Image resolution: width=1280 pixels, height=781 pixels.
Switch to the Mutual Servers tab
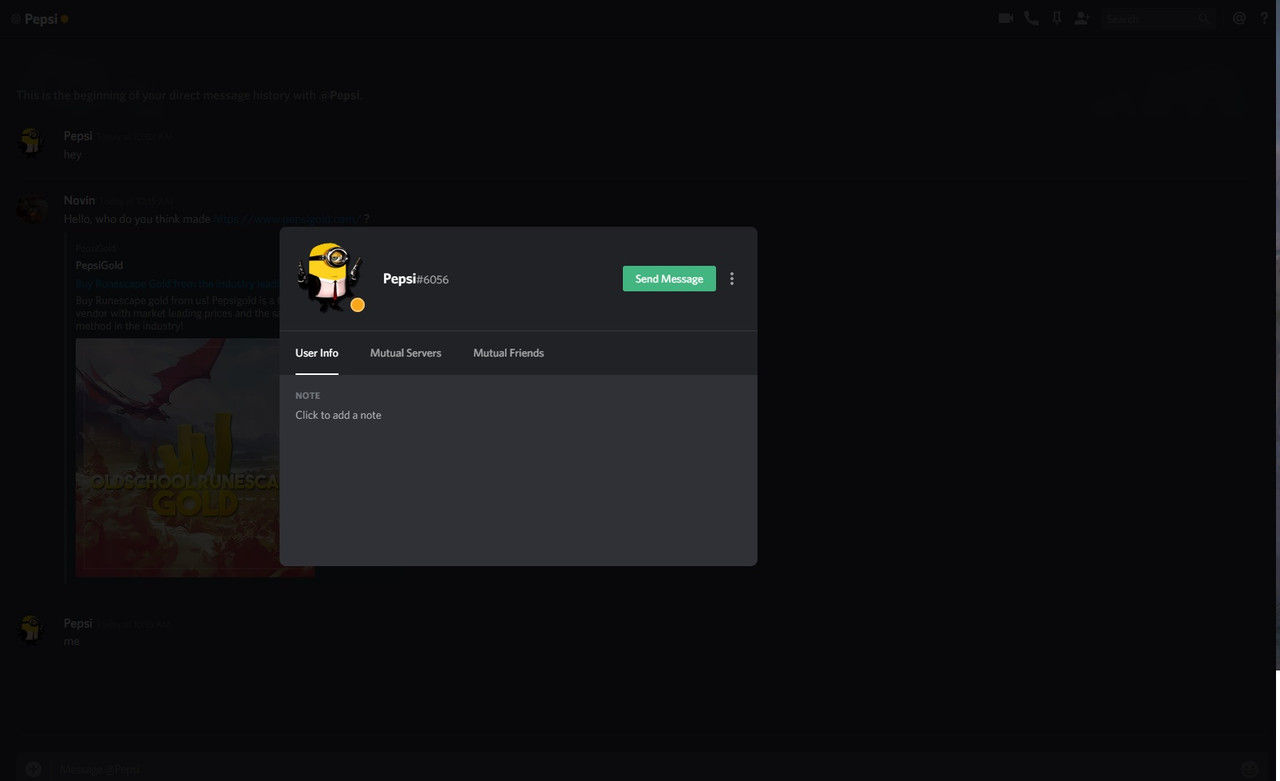pos(405,353)
